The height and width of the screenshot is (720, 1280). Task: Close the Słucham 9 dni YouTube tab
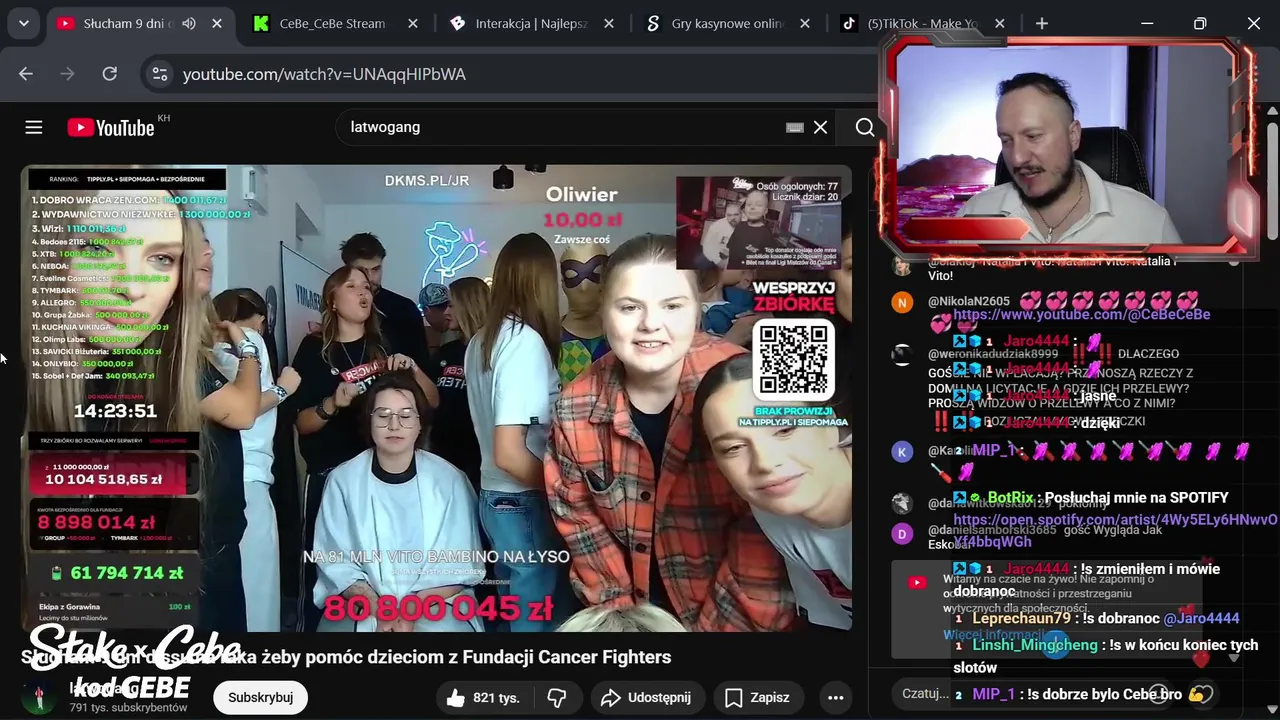pyautogui.click(x=217, y=23)
